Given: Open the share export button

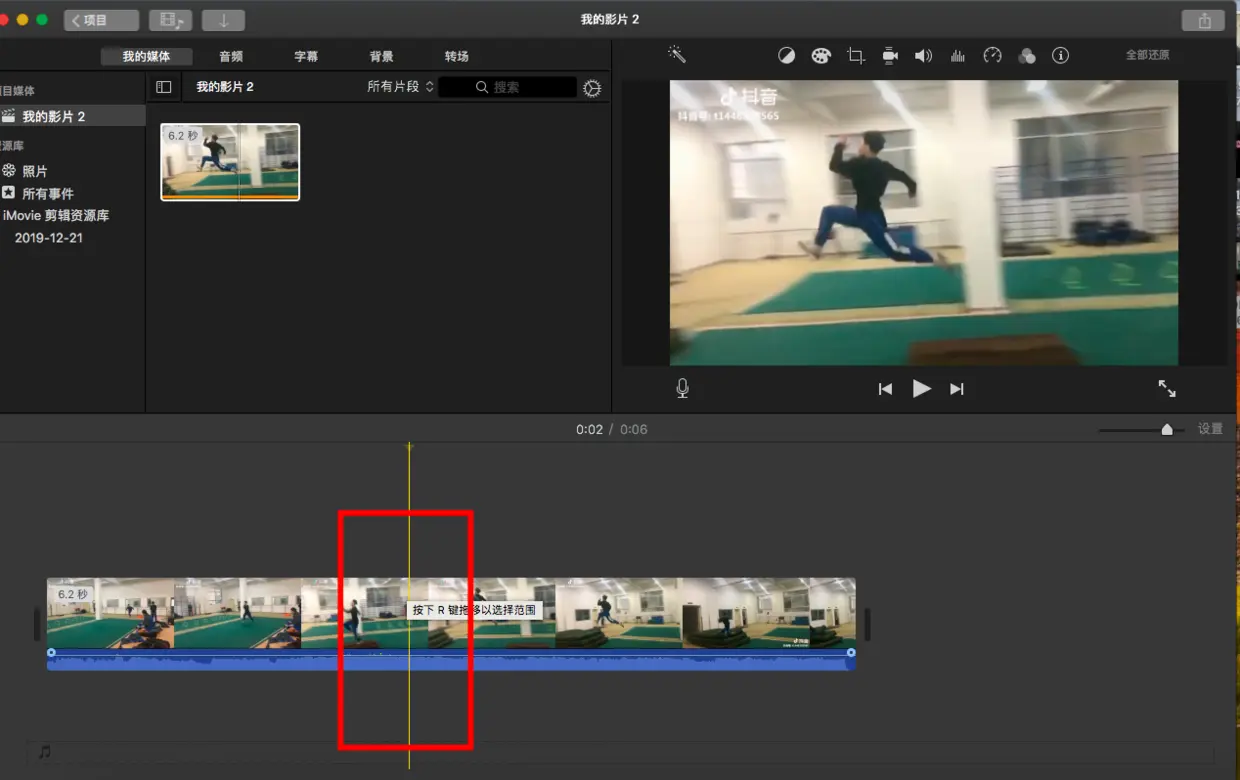Looking at the screenshot, I should pos(1203,20).
